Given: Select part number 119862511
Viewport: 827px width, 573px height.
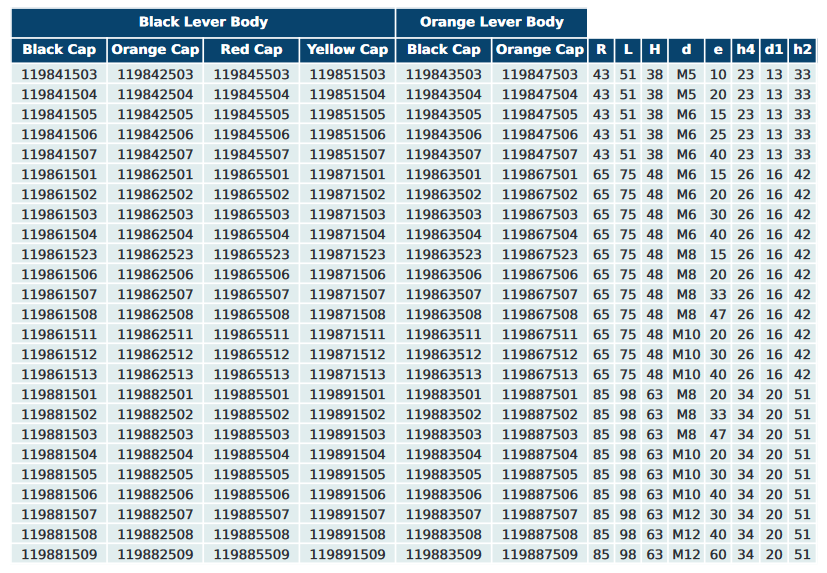Looking at the screenshot, I should 155,335.
